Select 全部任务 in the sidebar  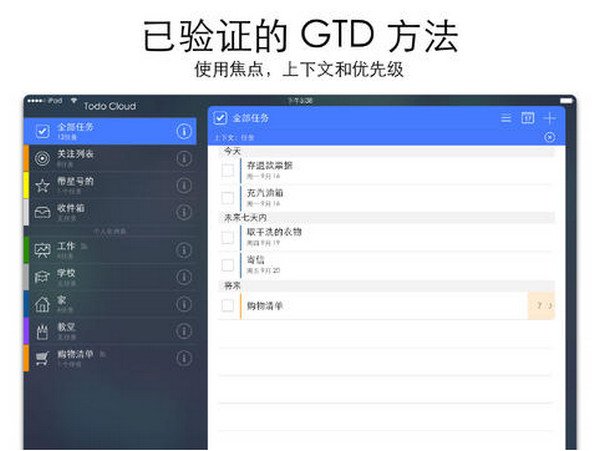(x=110, y=131)
